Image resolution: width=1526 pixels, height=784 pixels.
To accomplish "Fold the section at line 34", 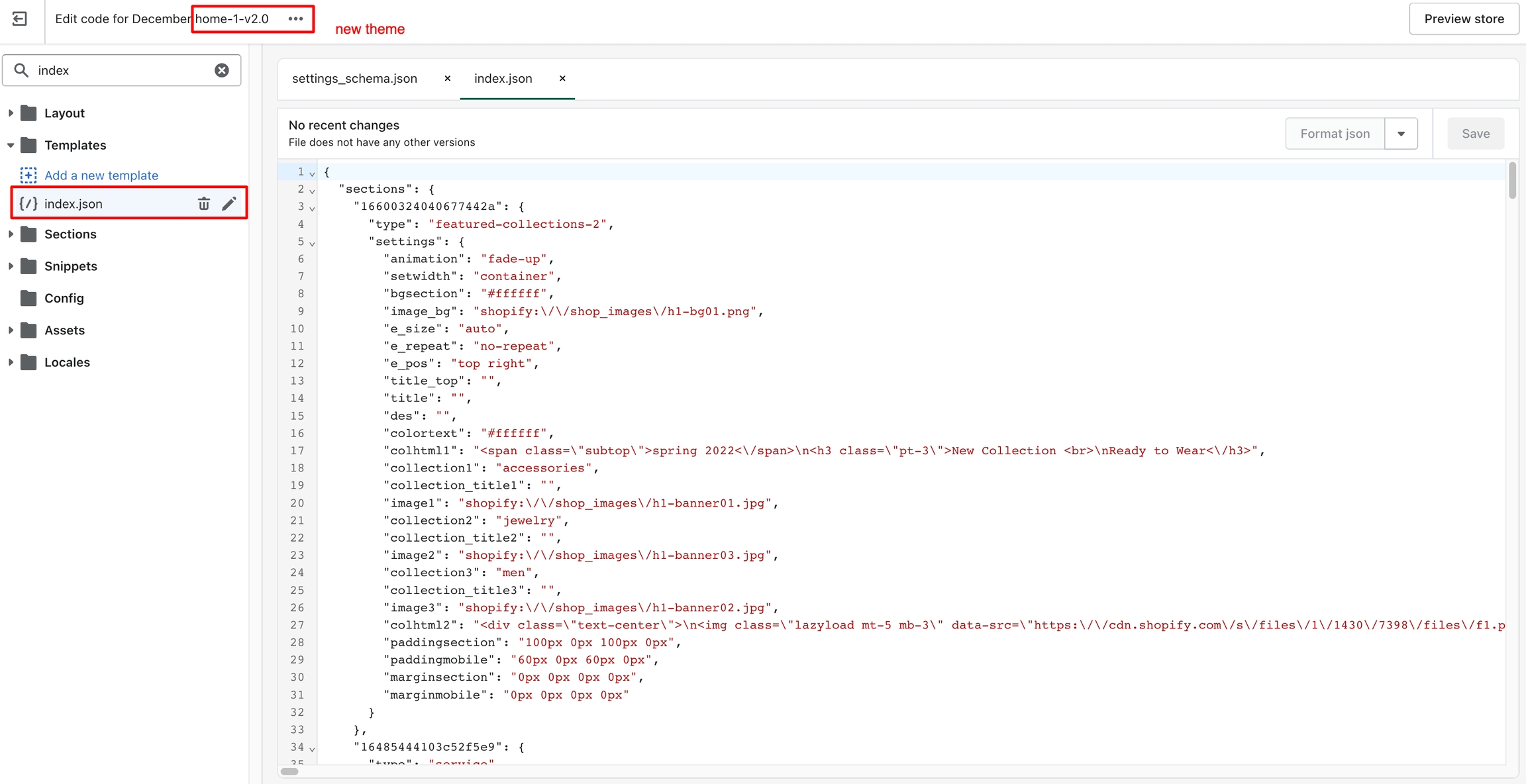I will (x=312, y=749).
